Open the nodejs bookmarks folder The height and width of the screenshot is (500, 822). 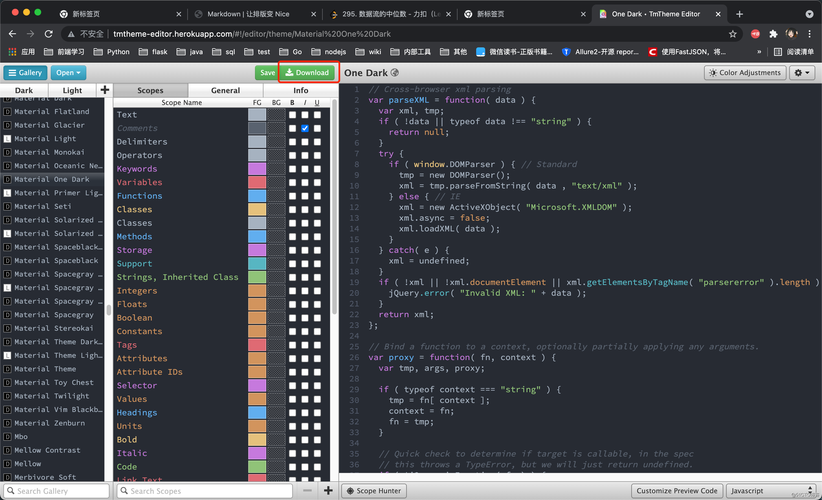pos(329,52)
